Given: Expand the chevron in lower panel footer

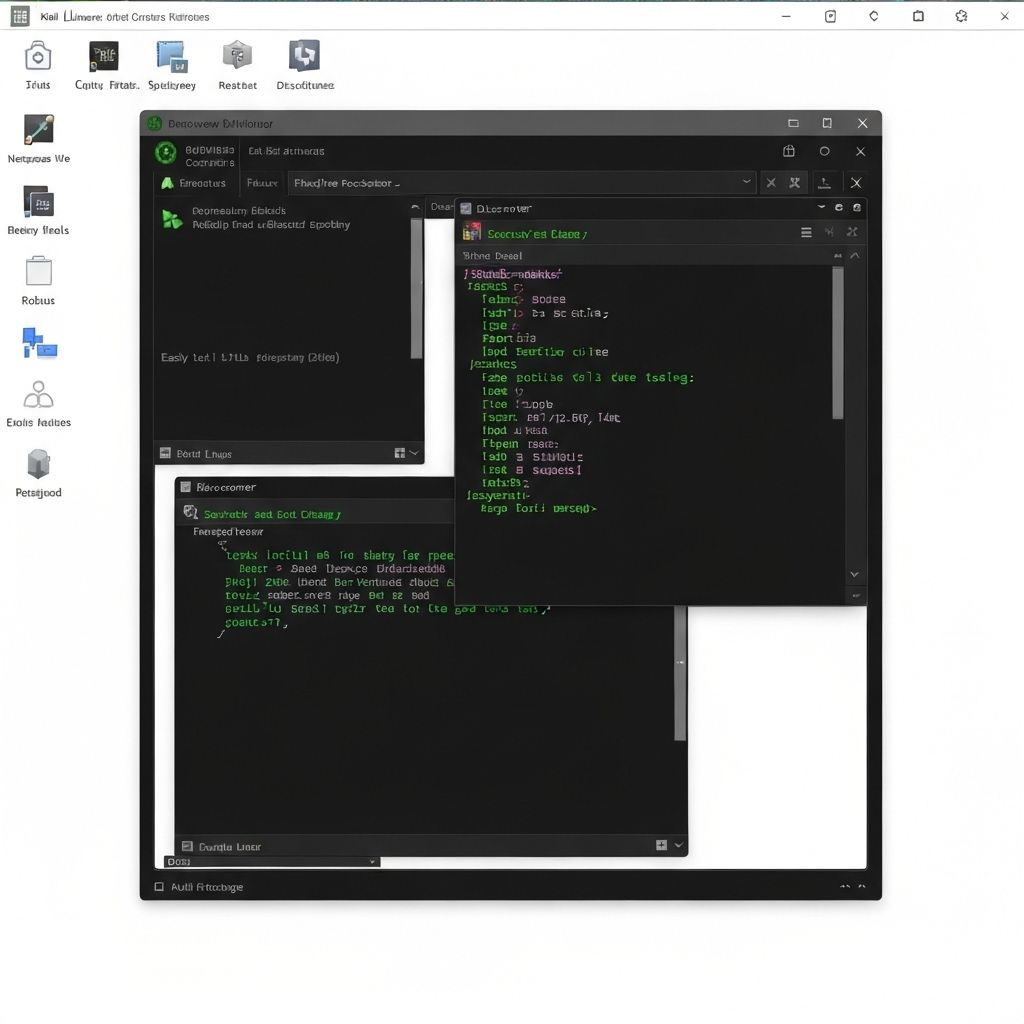Looking at the screenshot, I should tap(679, 846).
